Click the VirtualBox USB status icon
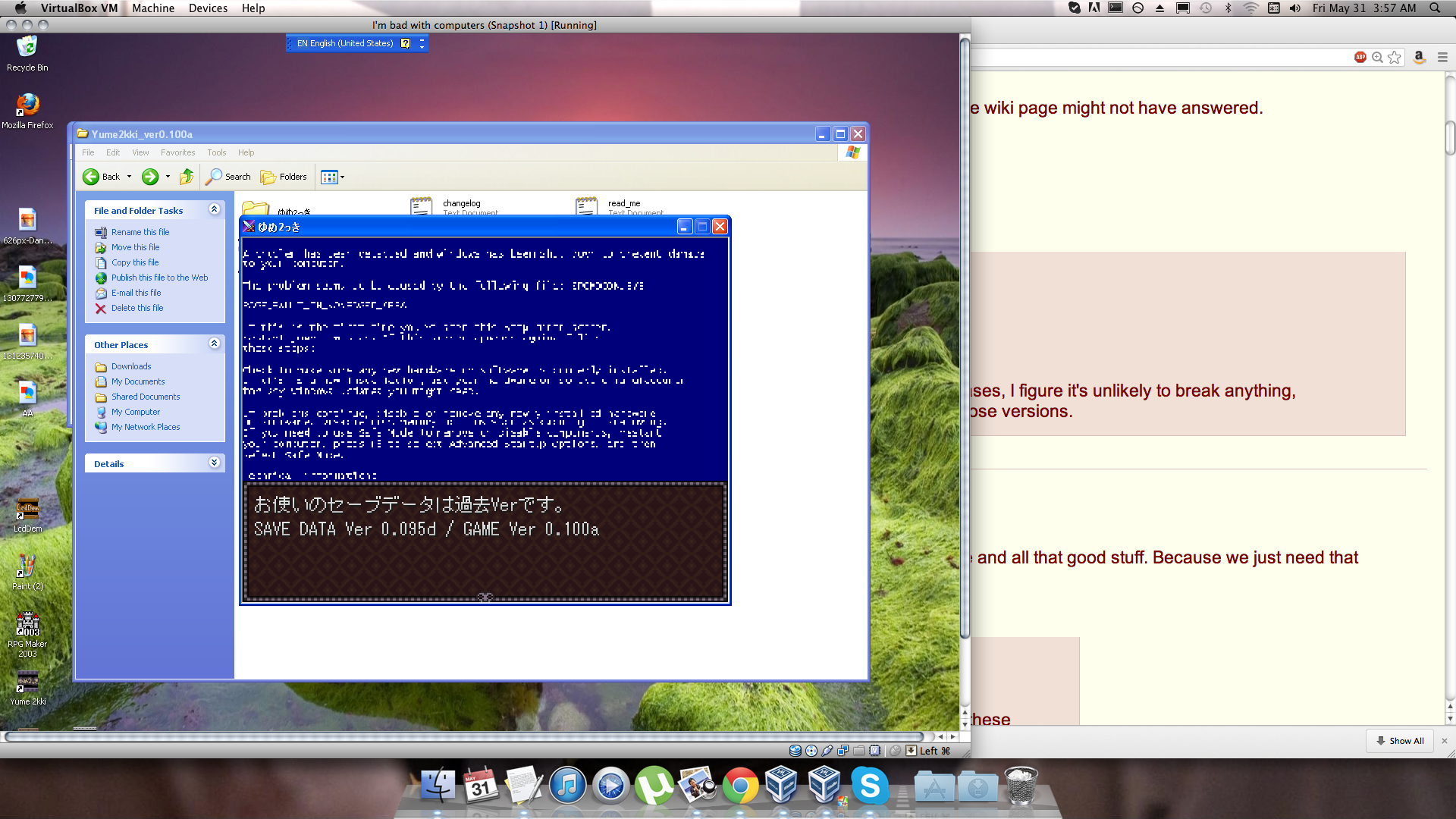 point(827,751)
